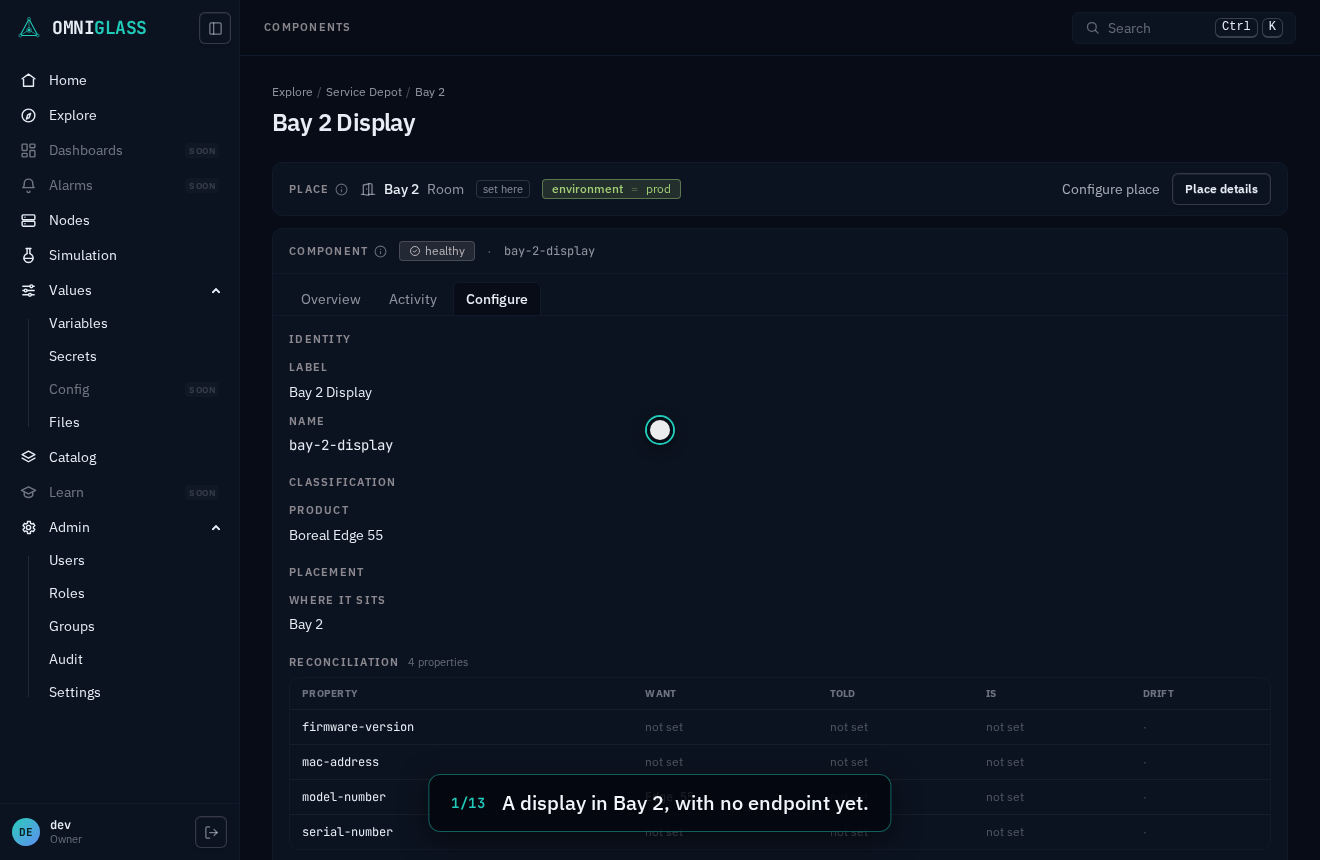Click the Simulation flask icon
The width and height of the screenshot is (1320, 860).
pos(29,255)
